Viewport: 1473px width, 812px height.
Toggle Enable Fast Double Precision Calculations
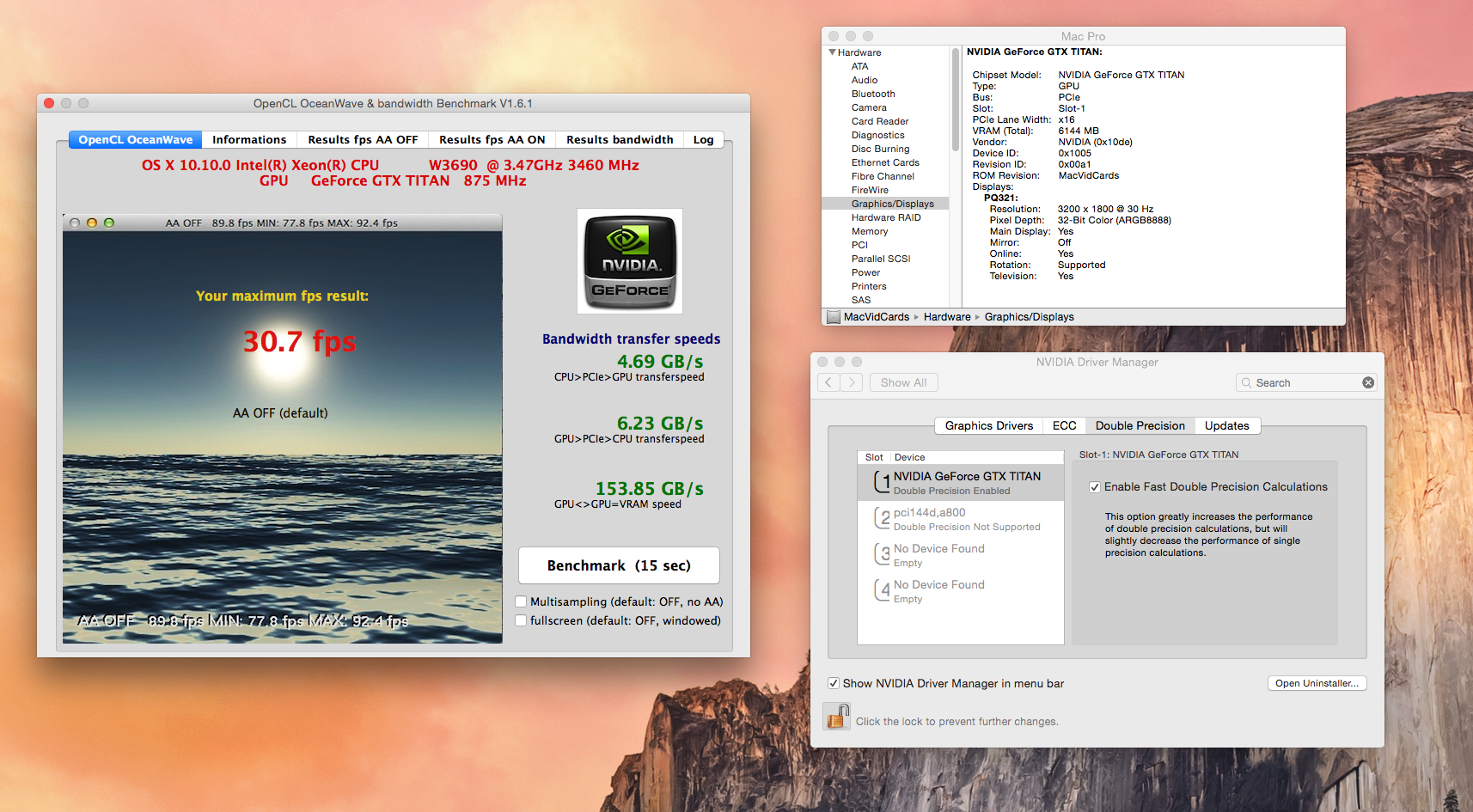coord(1095,487)
